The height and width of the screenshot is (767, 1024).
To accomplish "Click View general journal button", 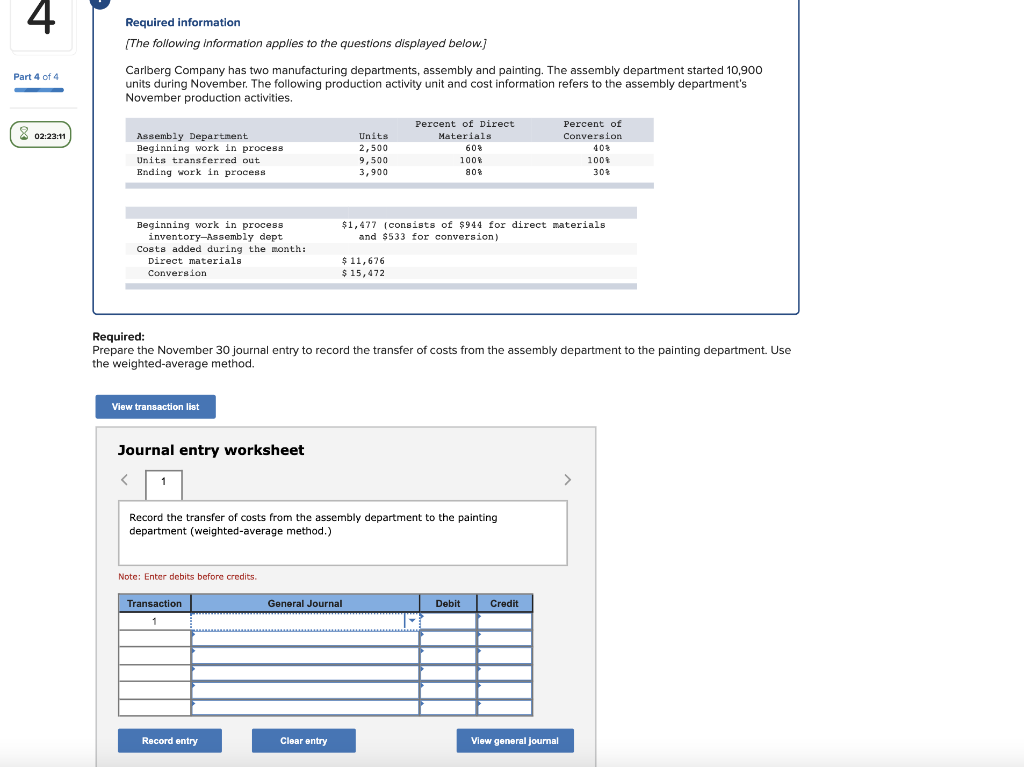I will coord(515,740).
